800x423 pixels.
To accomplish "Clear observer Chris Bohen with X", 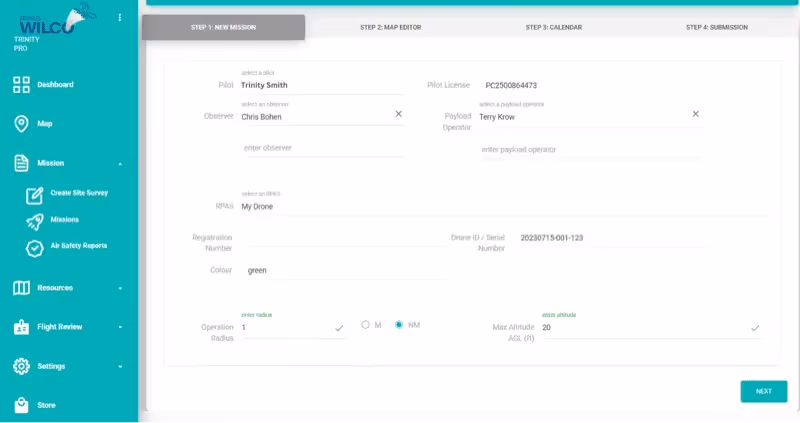I will [398, 114].
